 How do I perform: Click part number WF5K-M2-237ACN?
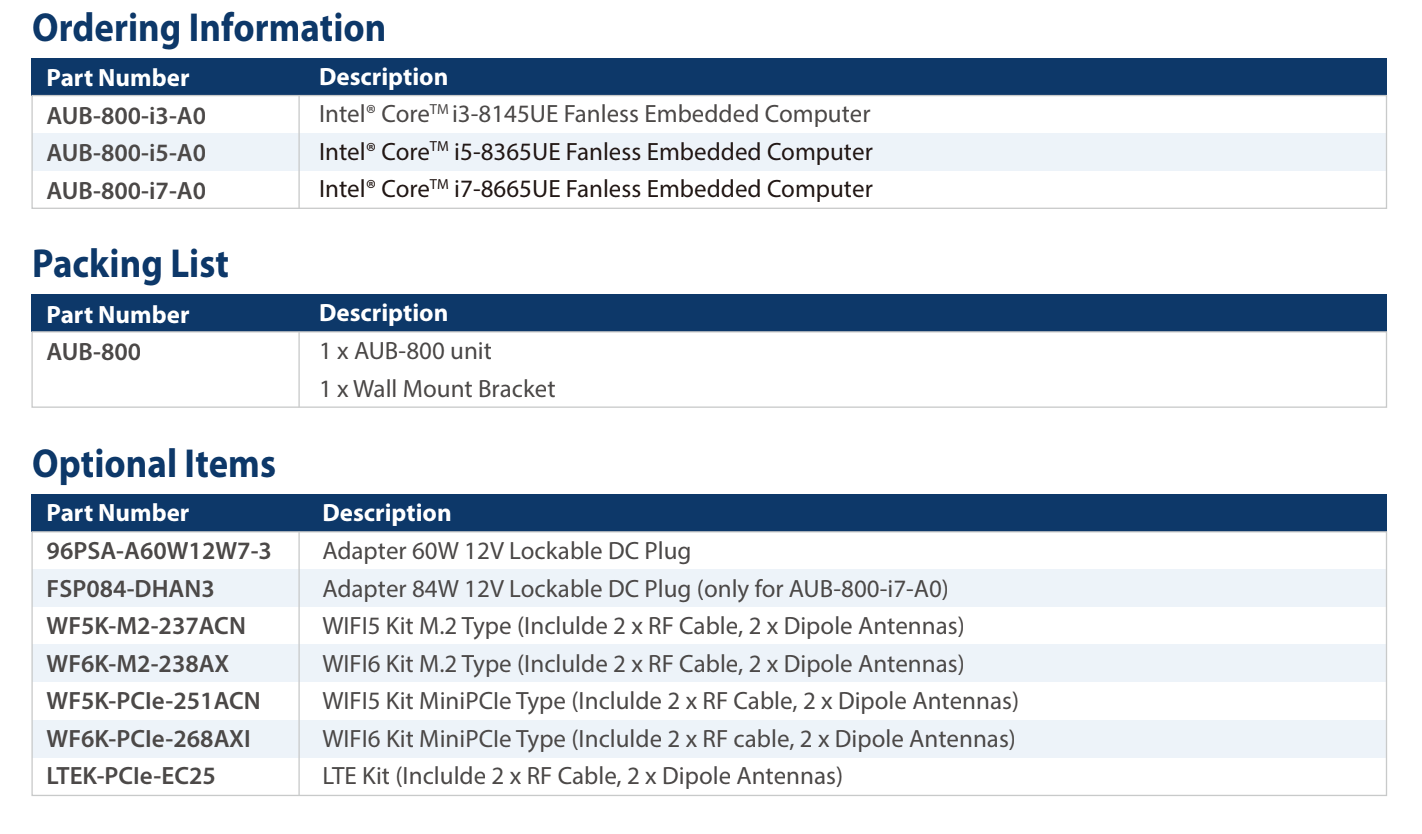146,627
